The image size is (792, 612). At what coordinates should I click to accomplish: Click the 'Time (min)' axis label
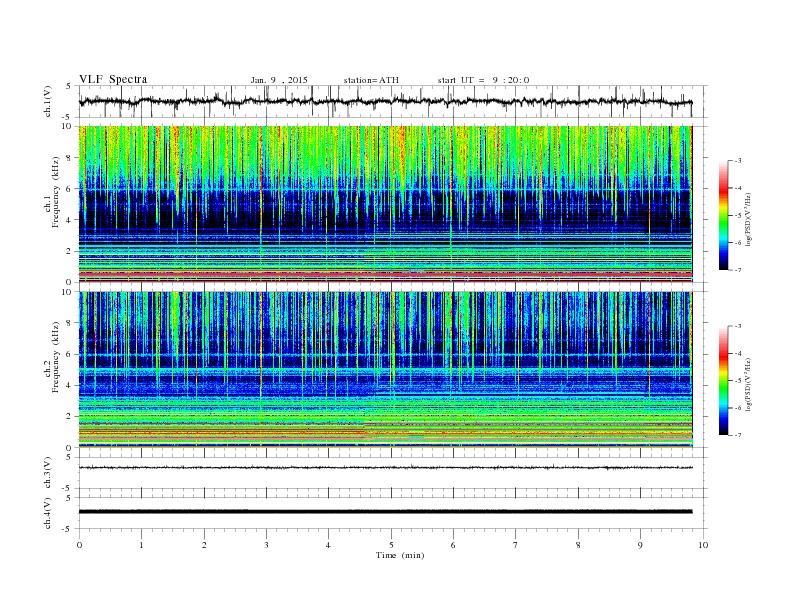[400, 555]
